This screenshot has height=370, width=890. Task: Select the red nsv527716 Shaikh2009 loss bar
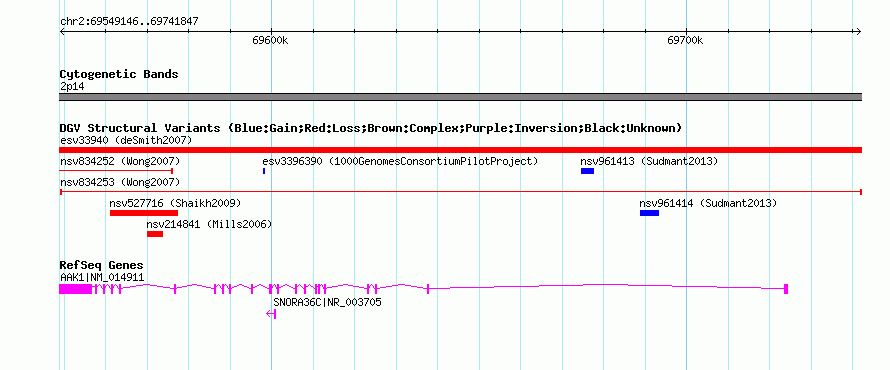tap(144, 213)
